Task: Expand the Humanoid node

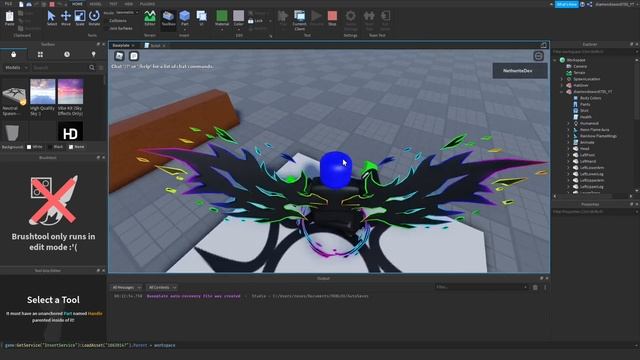Action: 569,123
